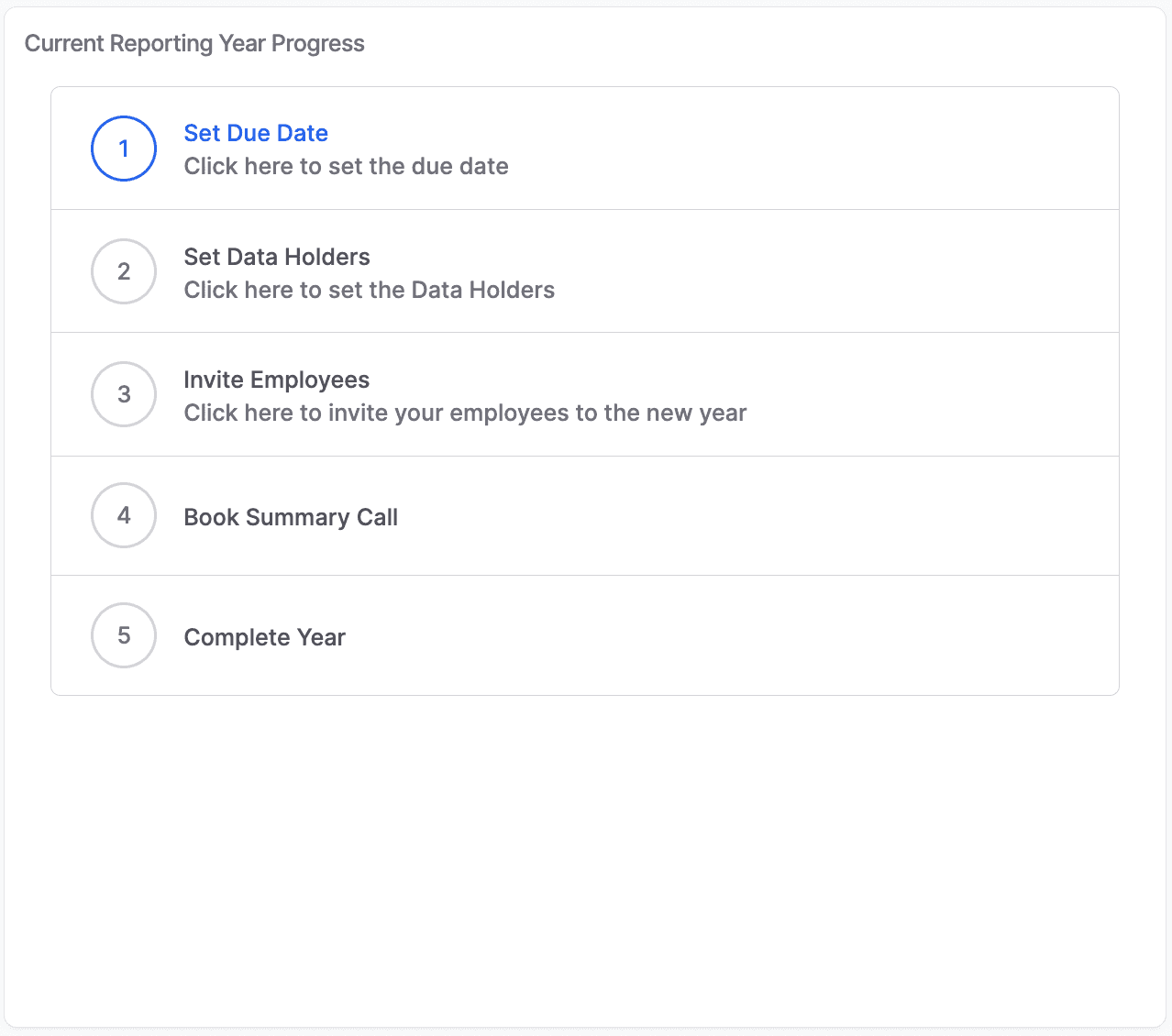
Task: Select the step 5 circle icon
Action: click(x=124, y=635)
